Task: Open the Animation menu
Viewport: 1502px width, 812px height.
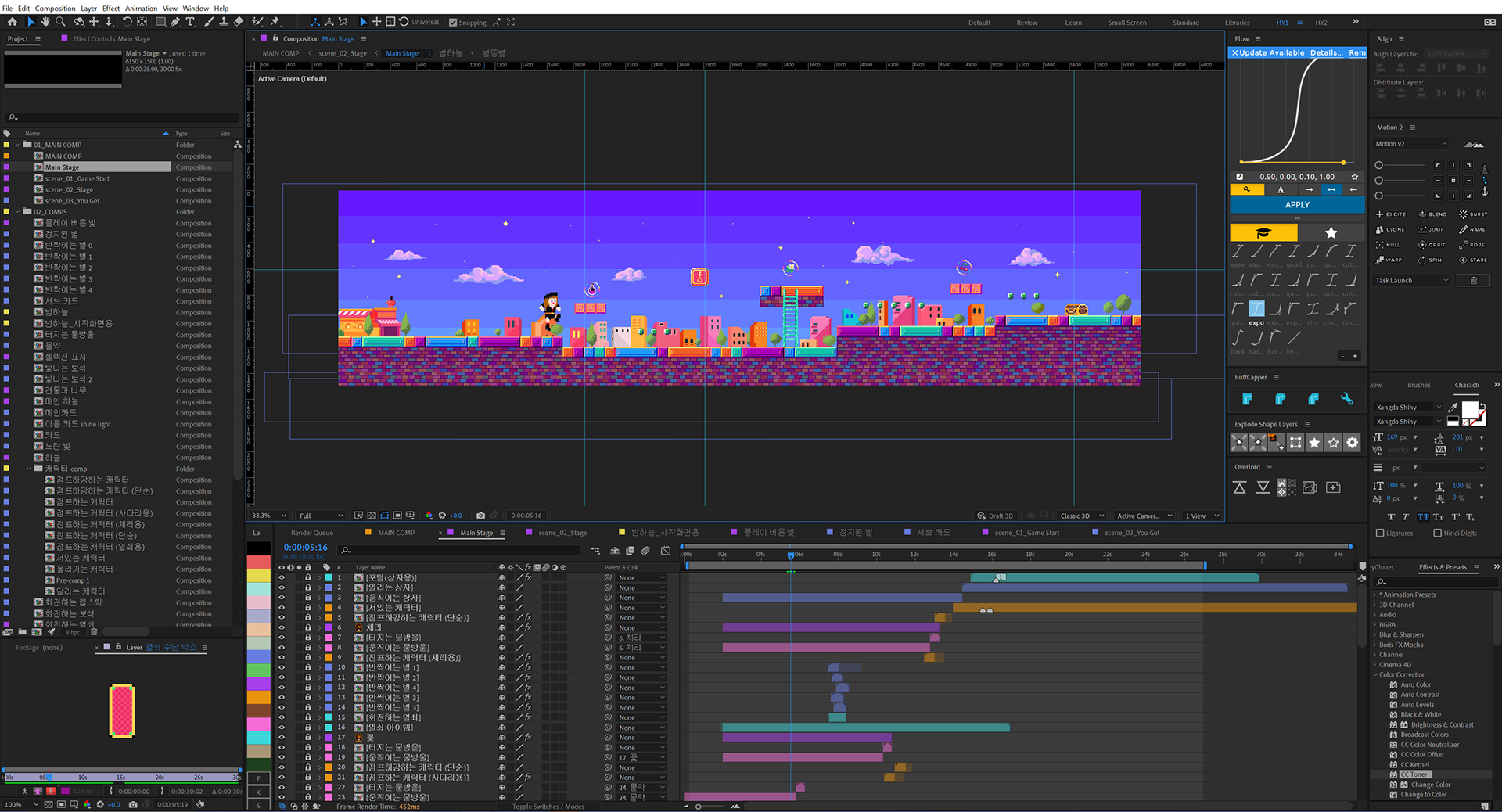Action: click(141, 9)
